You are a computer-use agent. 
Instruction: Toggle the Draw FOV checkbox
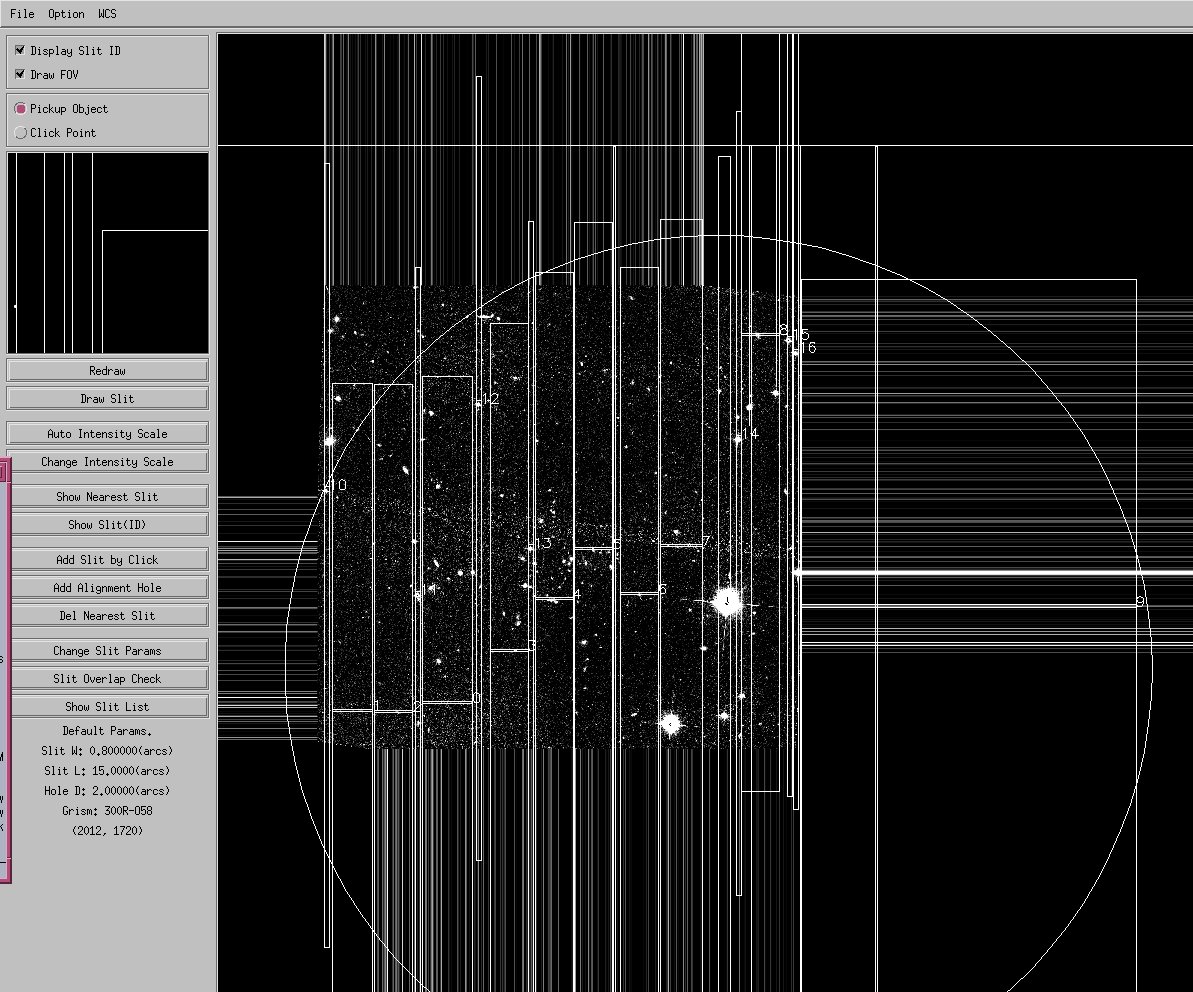tap(20, 74)
